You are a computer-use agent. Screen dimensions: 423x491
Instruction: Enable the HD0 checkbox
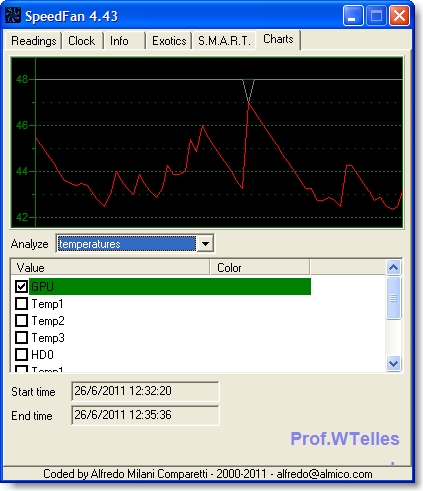click(x=22, y=355)
